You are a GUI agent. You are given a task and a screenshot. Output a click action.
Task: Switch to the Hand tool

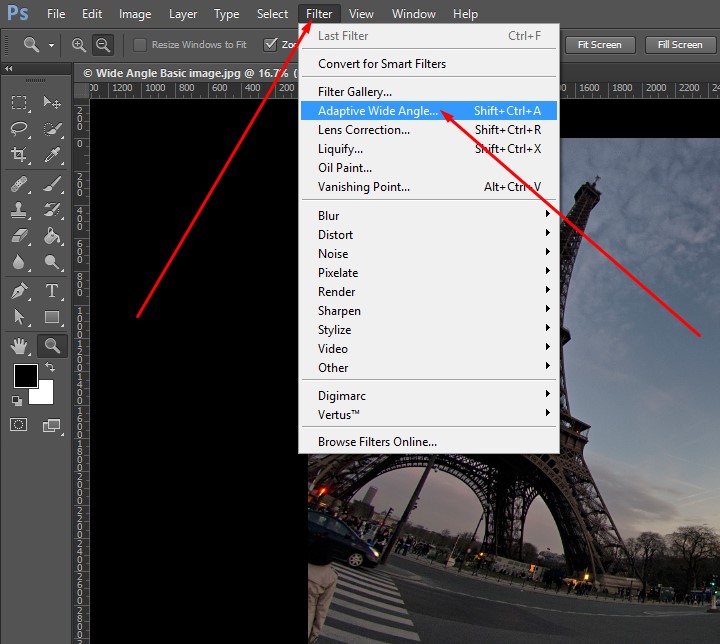19,346
